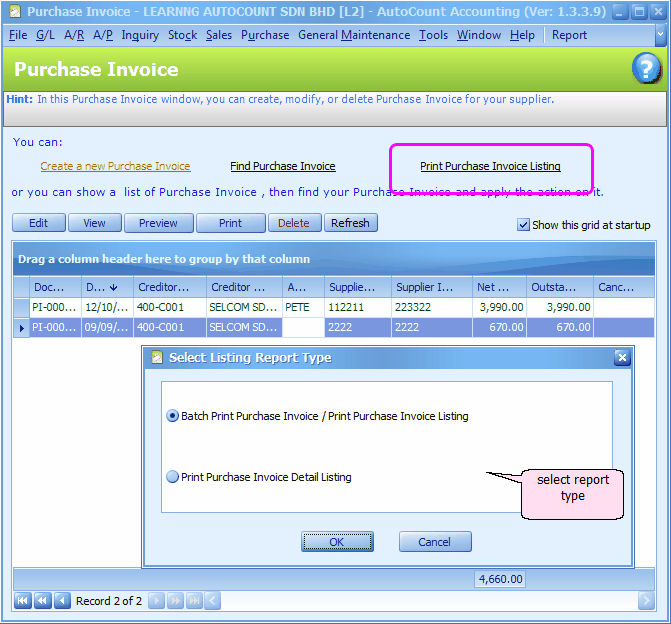Open the Tools menu
The height and width of the screenshot is (624, 671).
(433, 35)
